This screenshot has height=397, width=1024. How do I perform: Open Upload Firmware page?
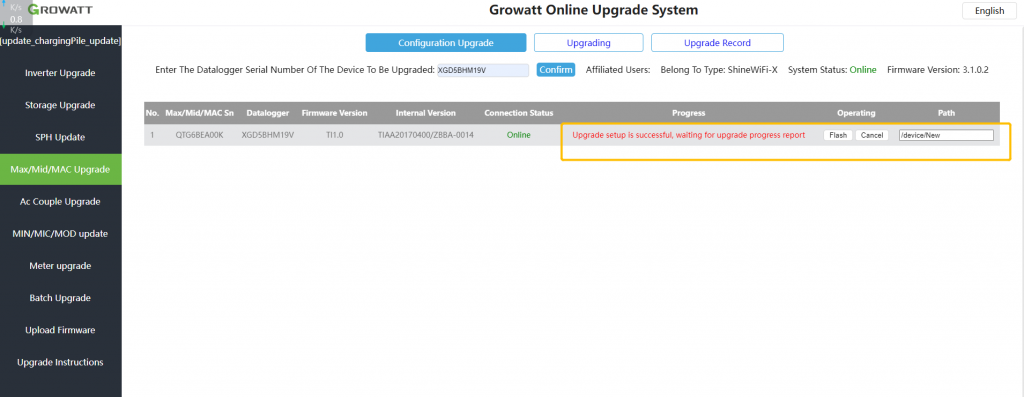60,330
